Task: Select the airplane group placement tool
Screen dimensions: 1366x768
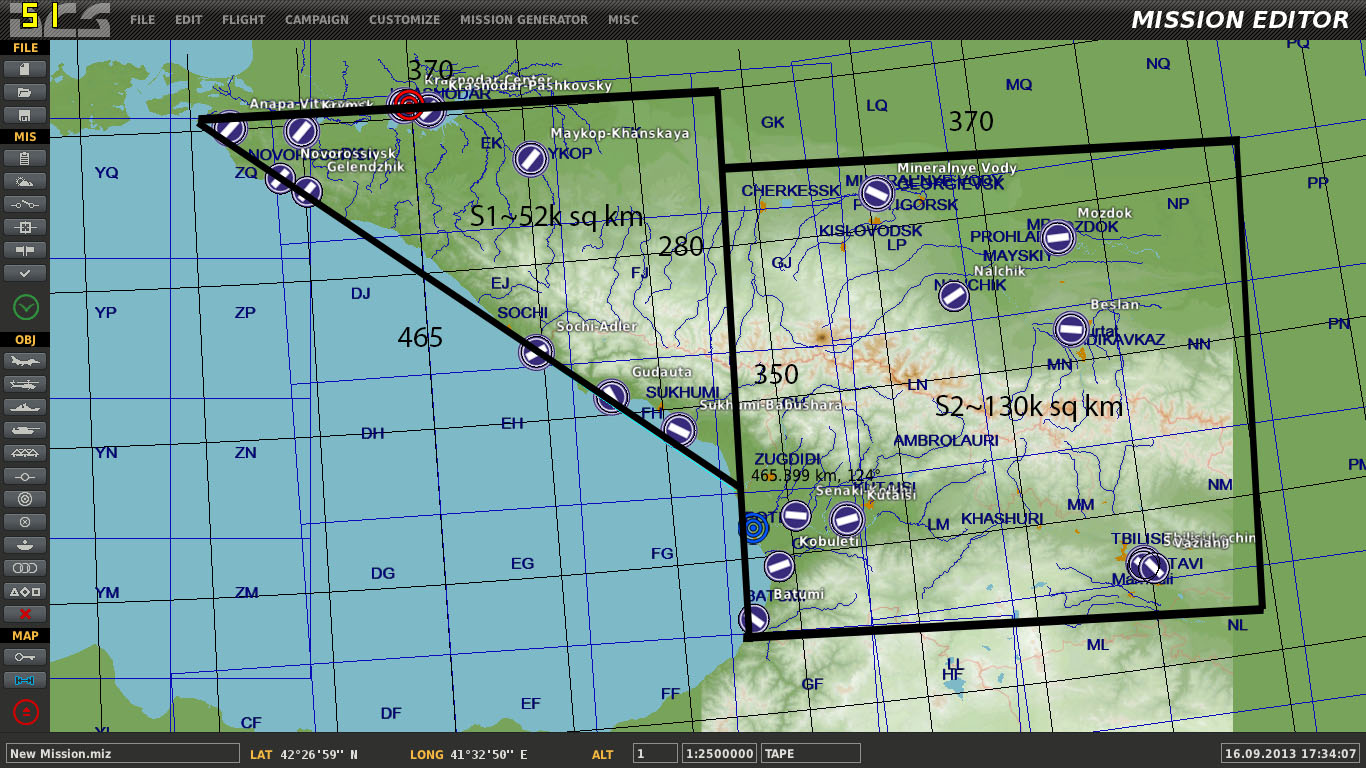Action: [25, 361]
